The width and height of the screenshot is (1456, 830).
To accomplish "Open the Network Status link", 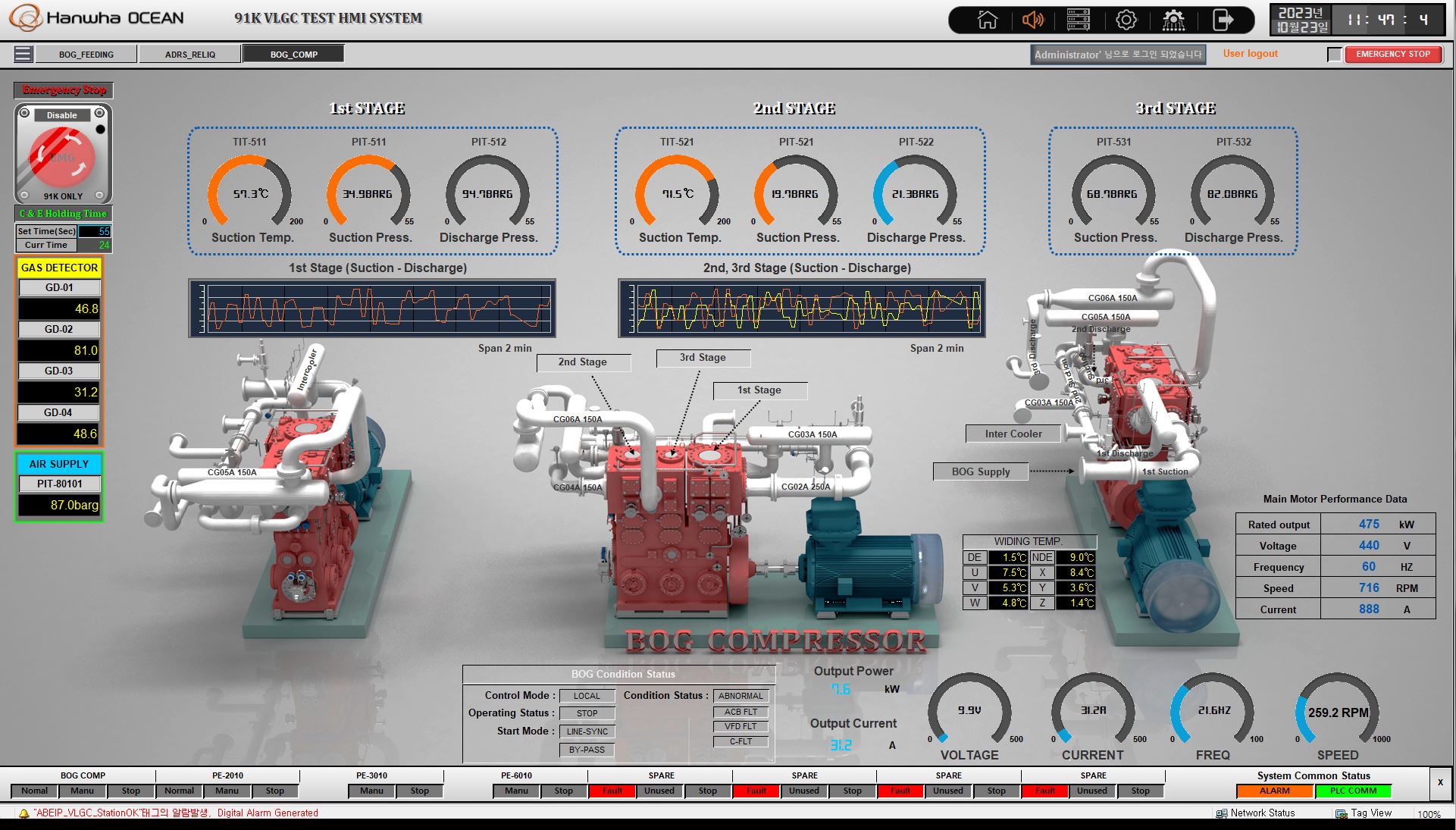I will (1262, 813).
